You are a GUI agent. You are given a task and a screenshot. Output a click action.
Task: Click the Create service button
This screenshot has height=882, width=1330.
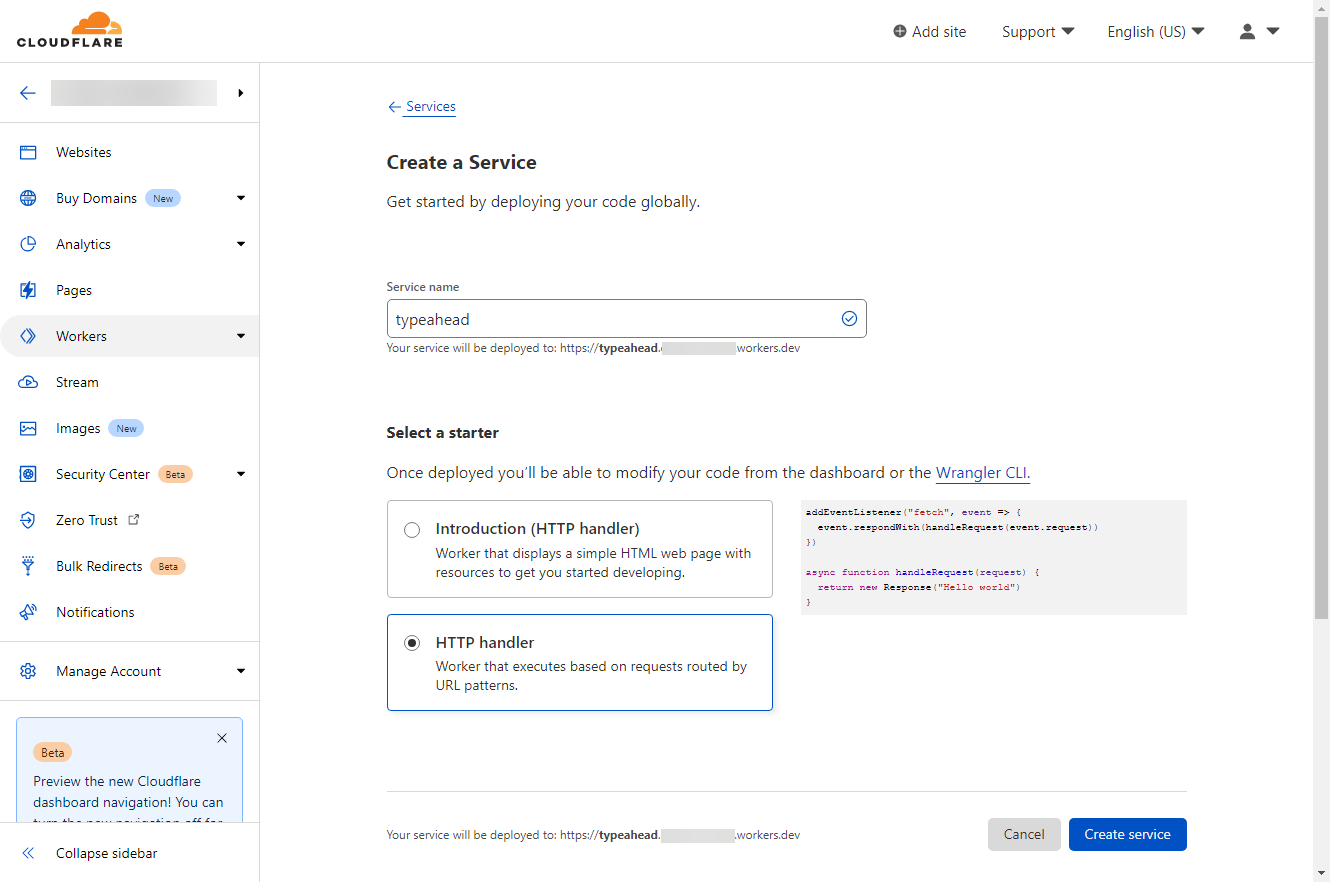tap(1128, 834)
